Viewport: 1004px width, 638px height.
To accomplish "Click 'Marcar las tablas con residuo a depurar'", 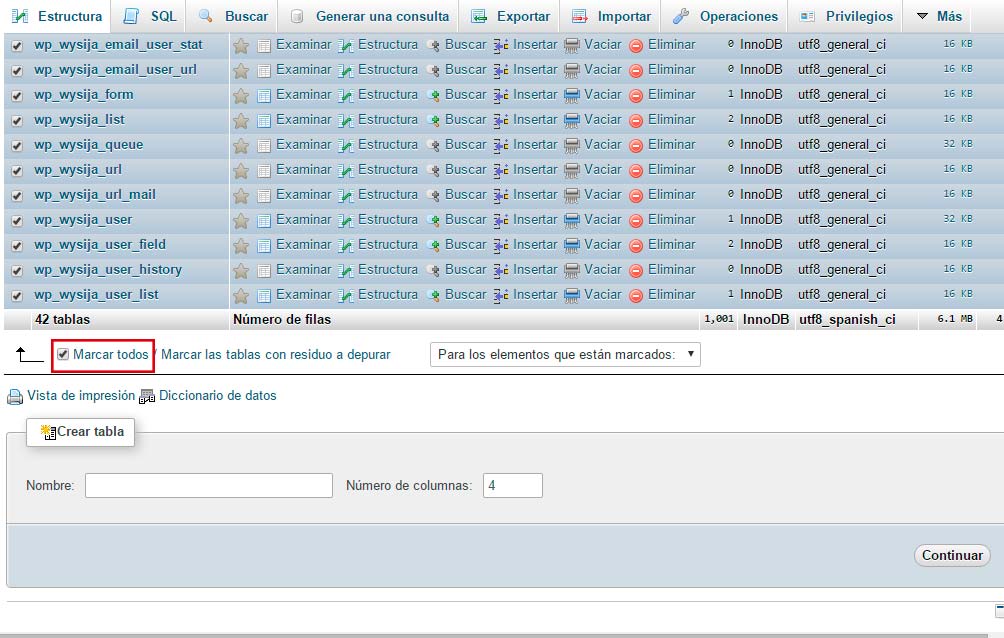I will pyautogui.click(x=275, y=355).
